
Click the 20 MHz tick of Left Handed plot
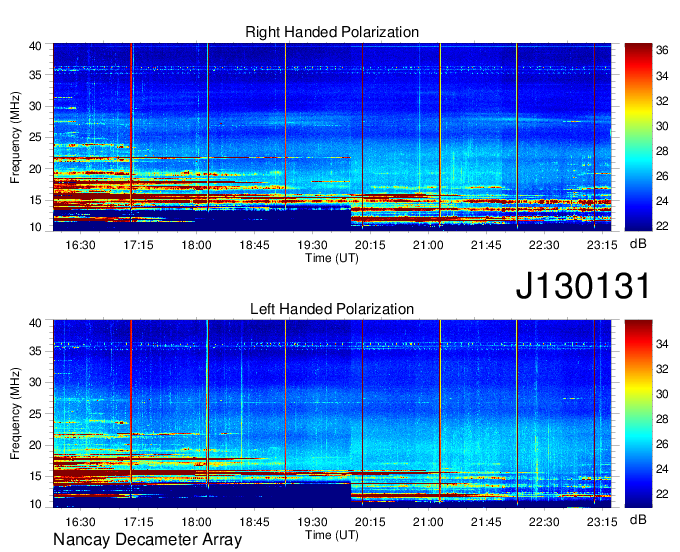35,445
